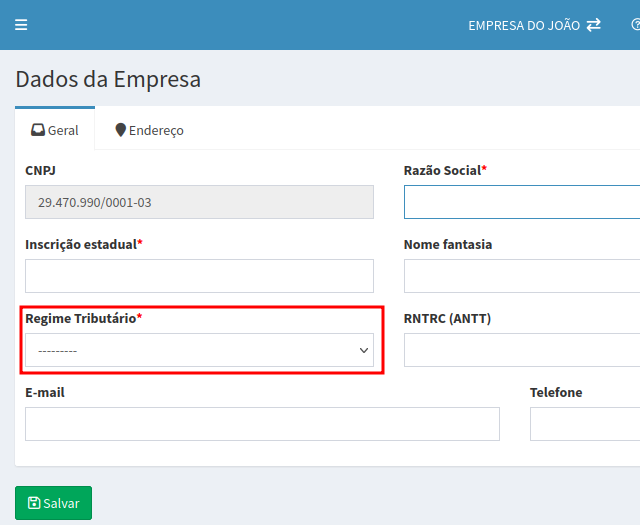This screenshot has height=525, width=640.
Task: Focus the Razão Social input field
Action: pyautogui.click(x=521, y=202)
